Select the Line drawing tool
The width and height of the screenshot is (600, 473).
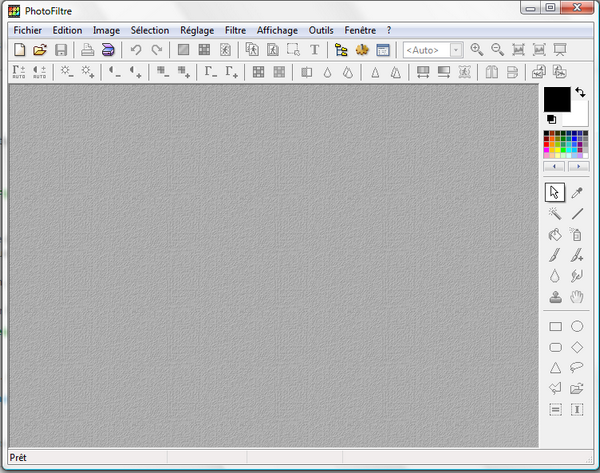pyautogui.click(x=577, y=214)
